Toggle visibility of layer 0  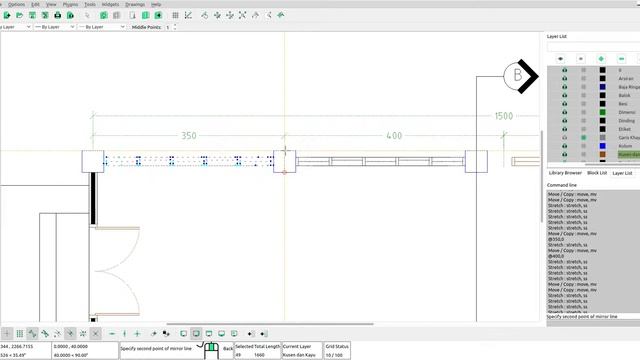[x=565, y=70]
